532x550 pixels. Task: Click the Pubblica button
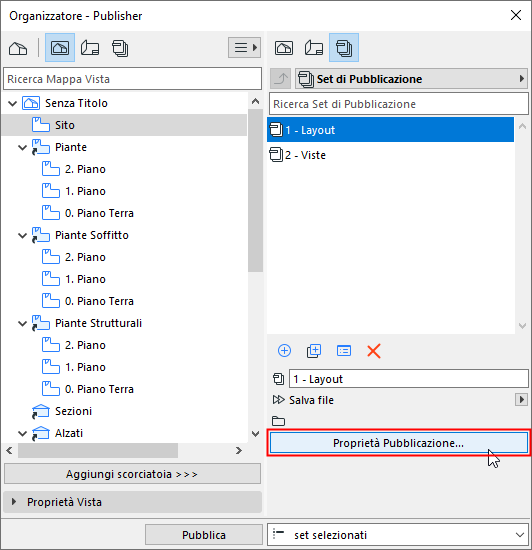click(204, 535)
